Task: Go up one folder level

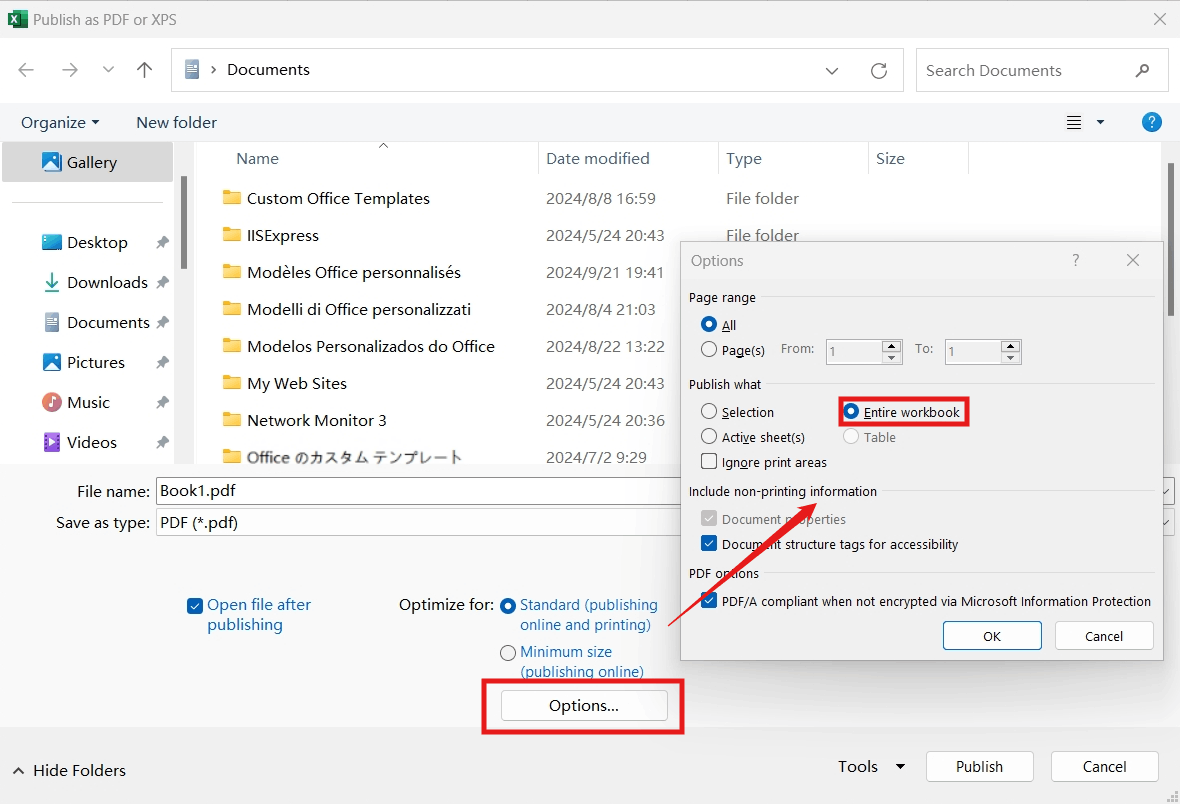Action: pos(144,70)
